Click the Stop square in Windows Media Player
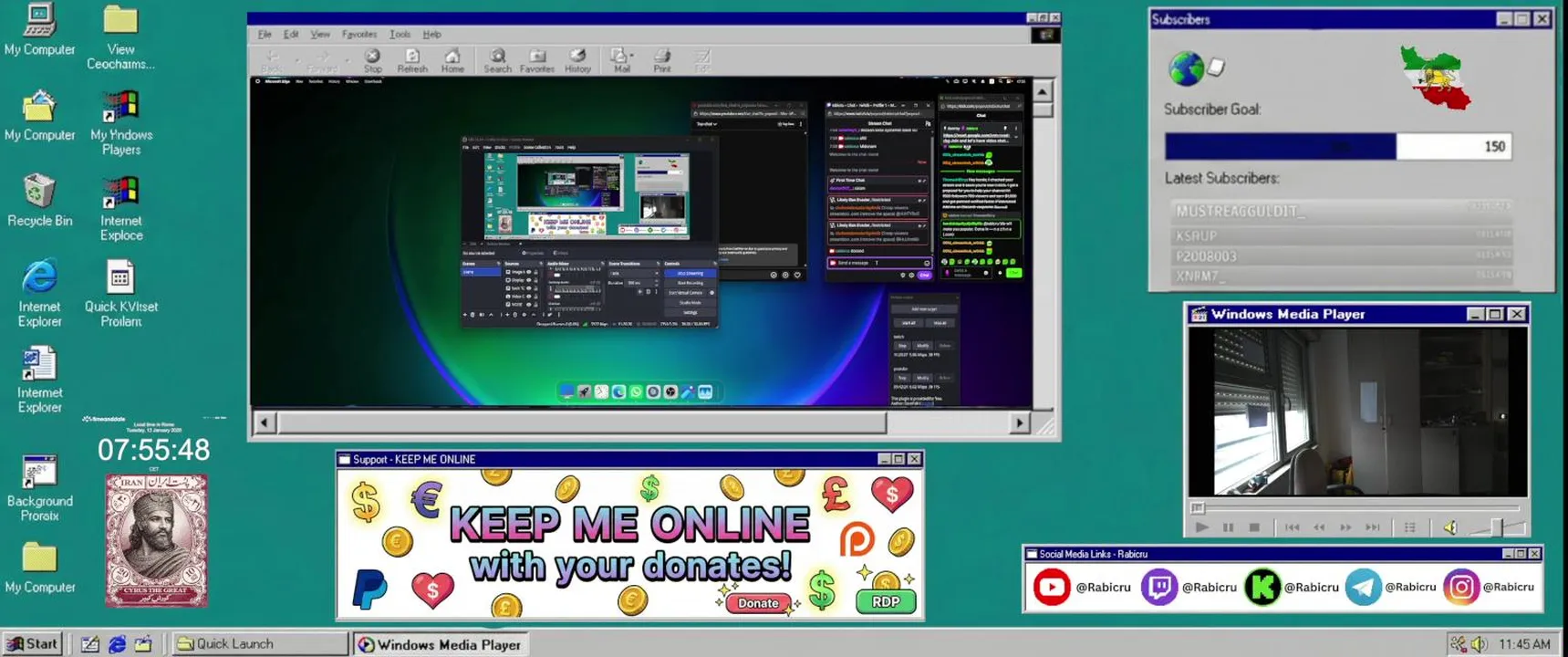 click(x=1254, y=527)
